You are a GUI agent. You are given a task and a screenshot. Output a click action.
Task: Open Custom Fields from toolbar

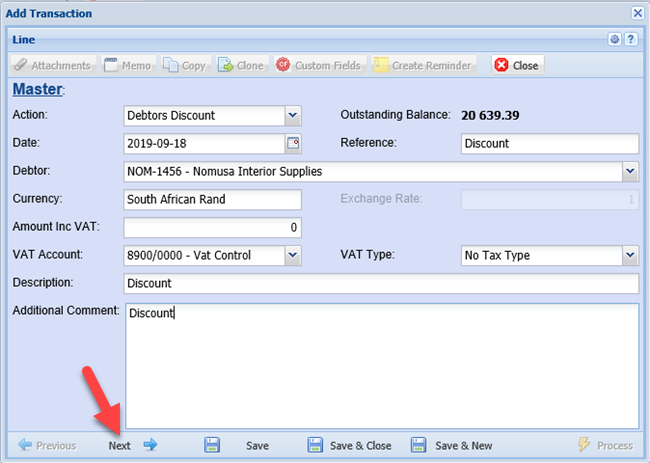318,65
